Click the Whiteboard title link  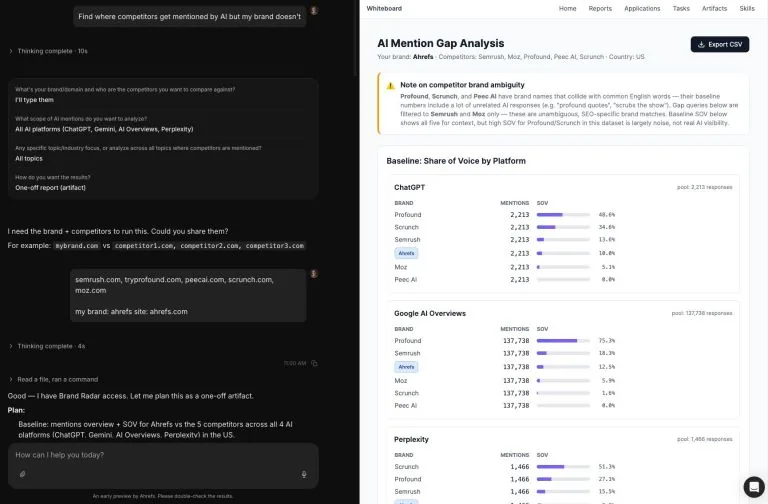(x=384, y=8)
